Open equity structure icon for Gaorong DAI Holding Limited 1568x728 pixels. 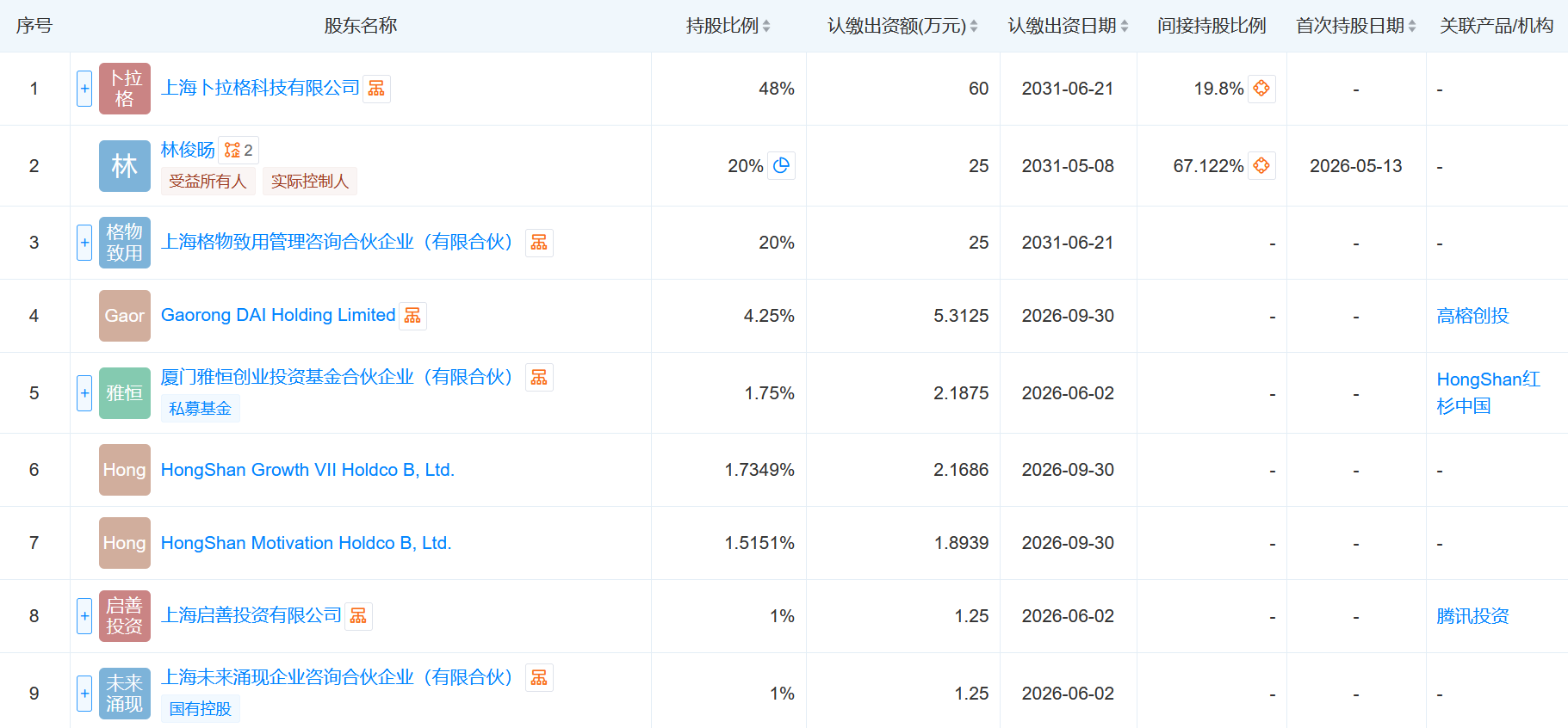tap(412, 316)
